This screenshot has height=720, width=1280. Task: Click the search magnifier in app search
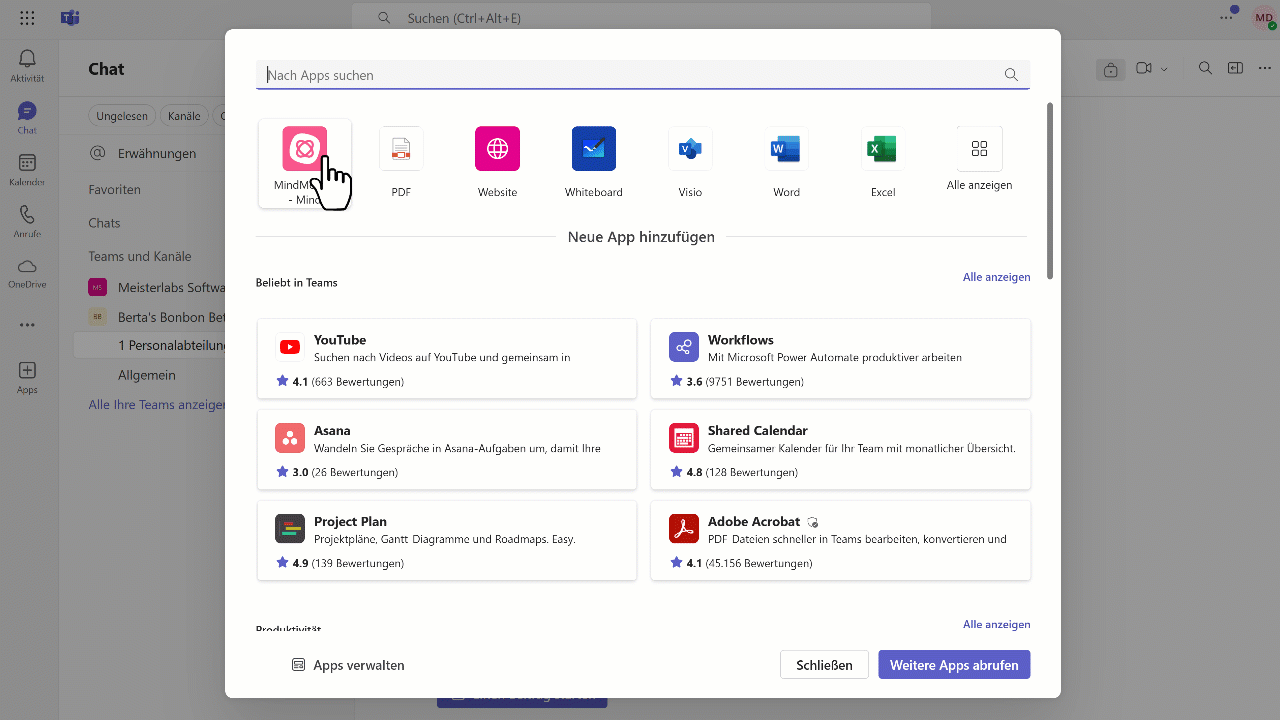point(1011,75)
